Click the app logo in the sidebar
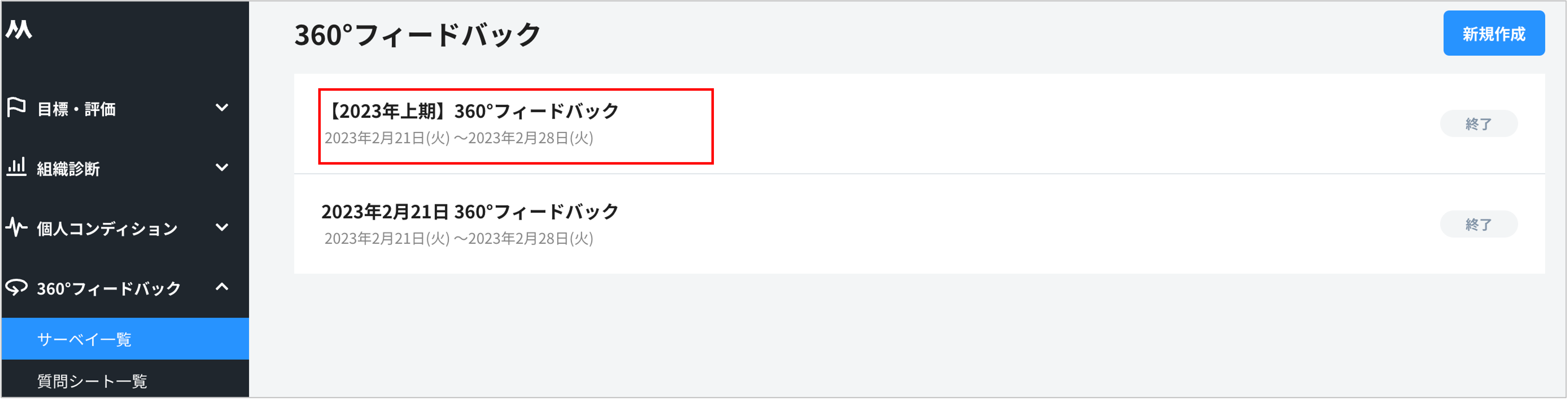Screen dimensions: 1568x399 19,29
